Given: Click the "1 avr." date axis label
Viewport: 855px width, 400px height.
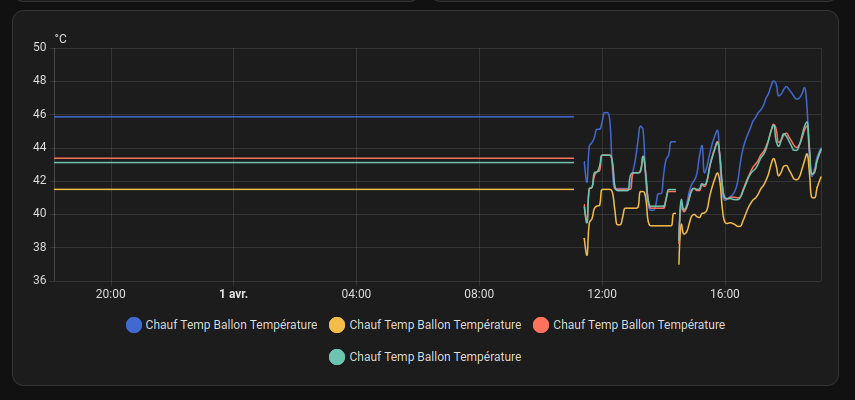Looking at the screenshot, I should (x=233, y=294).
